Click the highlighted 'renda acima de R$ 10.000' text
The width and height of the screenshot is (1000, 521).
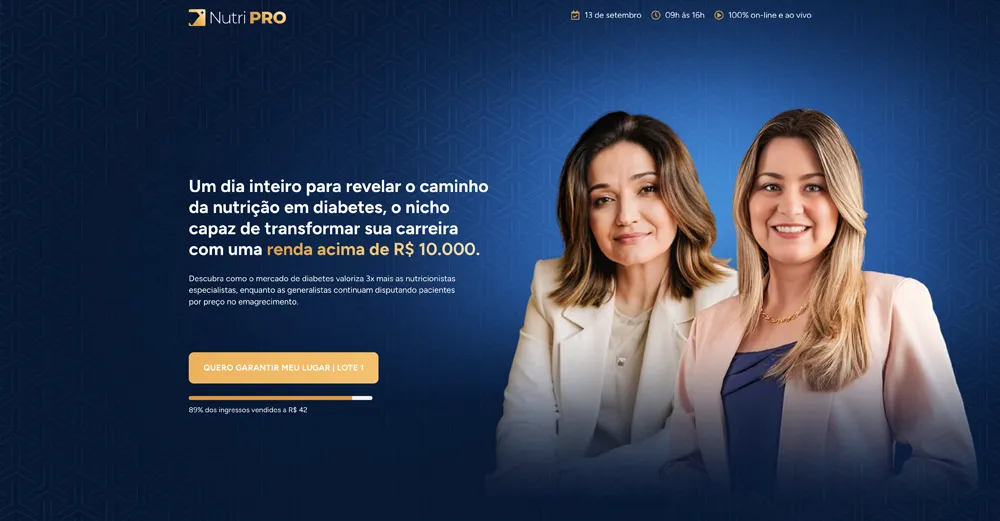[x=371, y=249]
